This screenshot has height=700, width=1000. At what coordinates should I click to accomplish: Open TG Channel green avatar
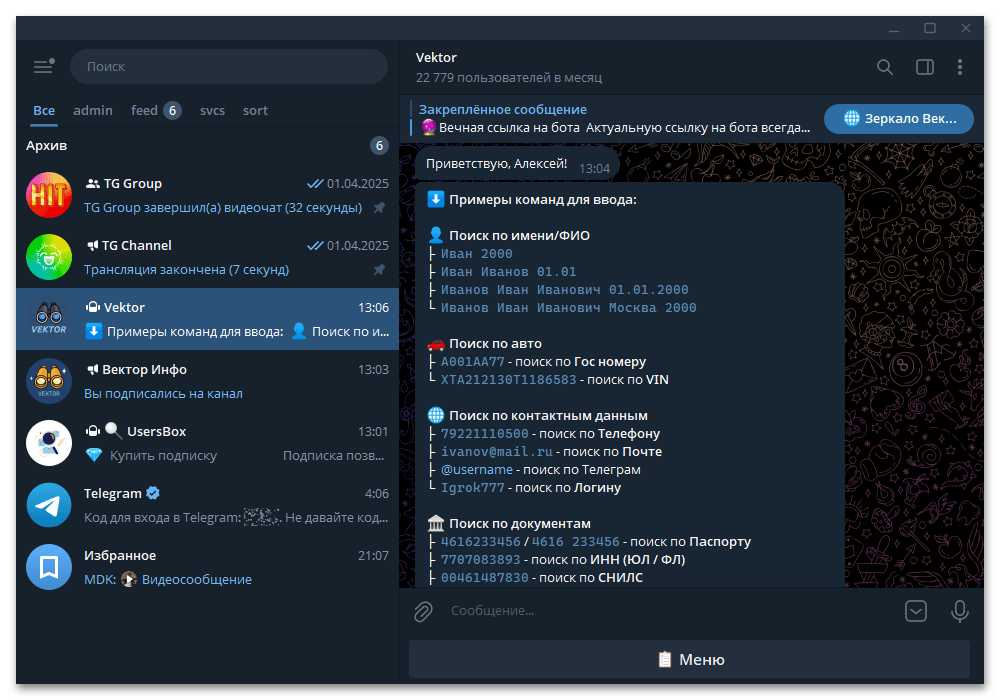coord(49,257)
